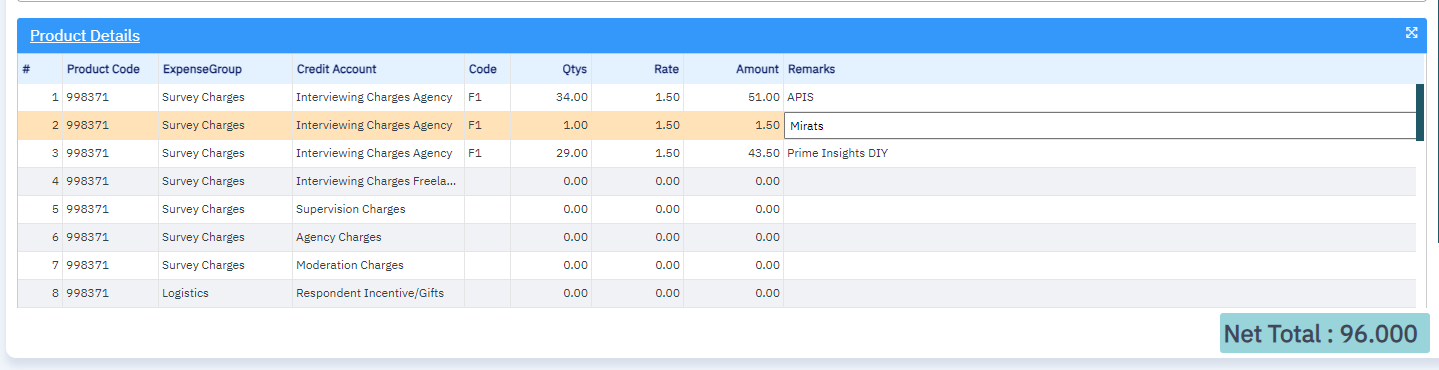This screenshot has height=370, width=1439.
Task: Sort by the Product Code column header
Action: 103,69
